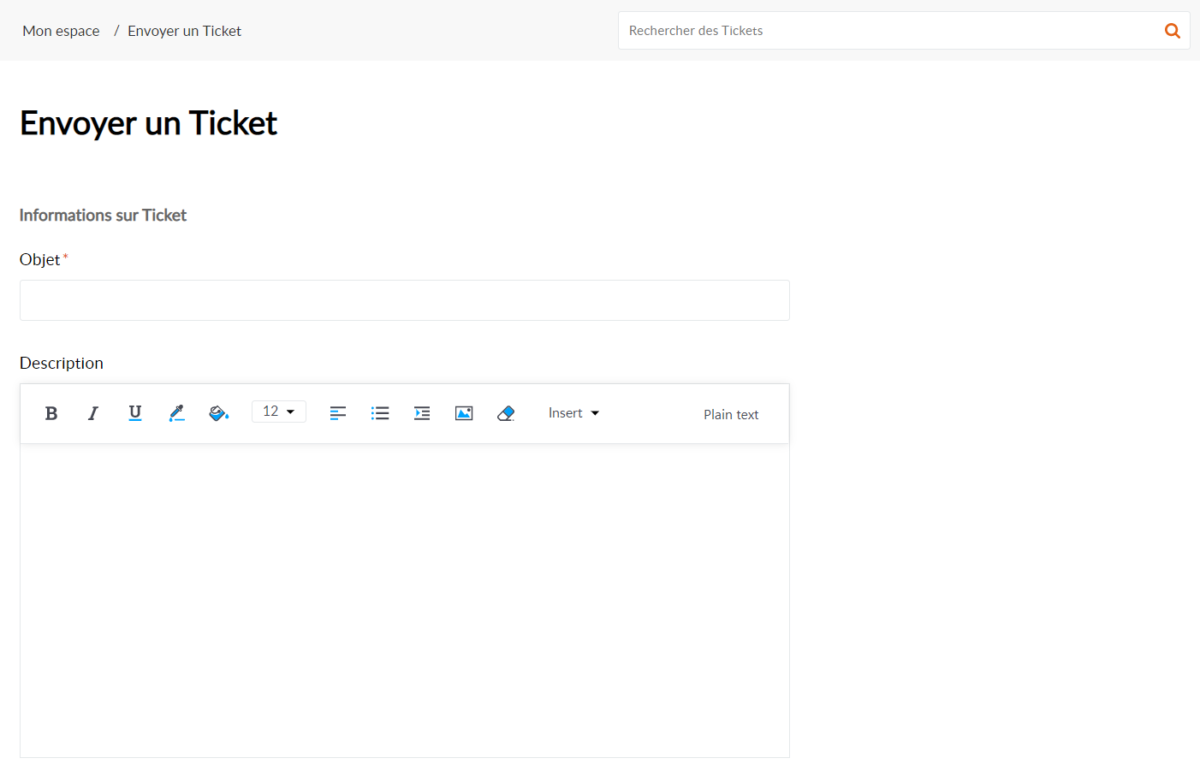Open the font color picker
1200x770 pixels.
point(177,413)
